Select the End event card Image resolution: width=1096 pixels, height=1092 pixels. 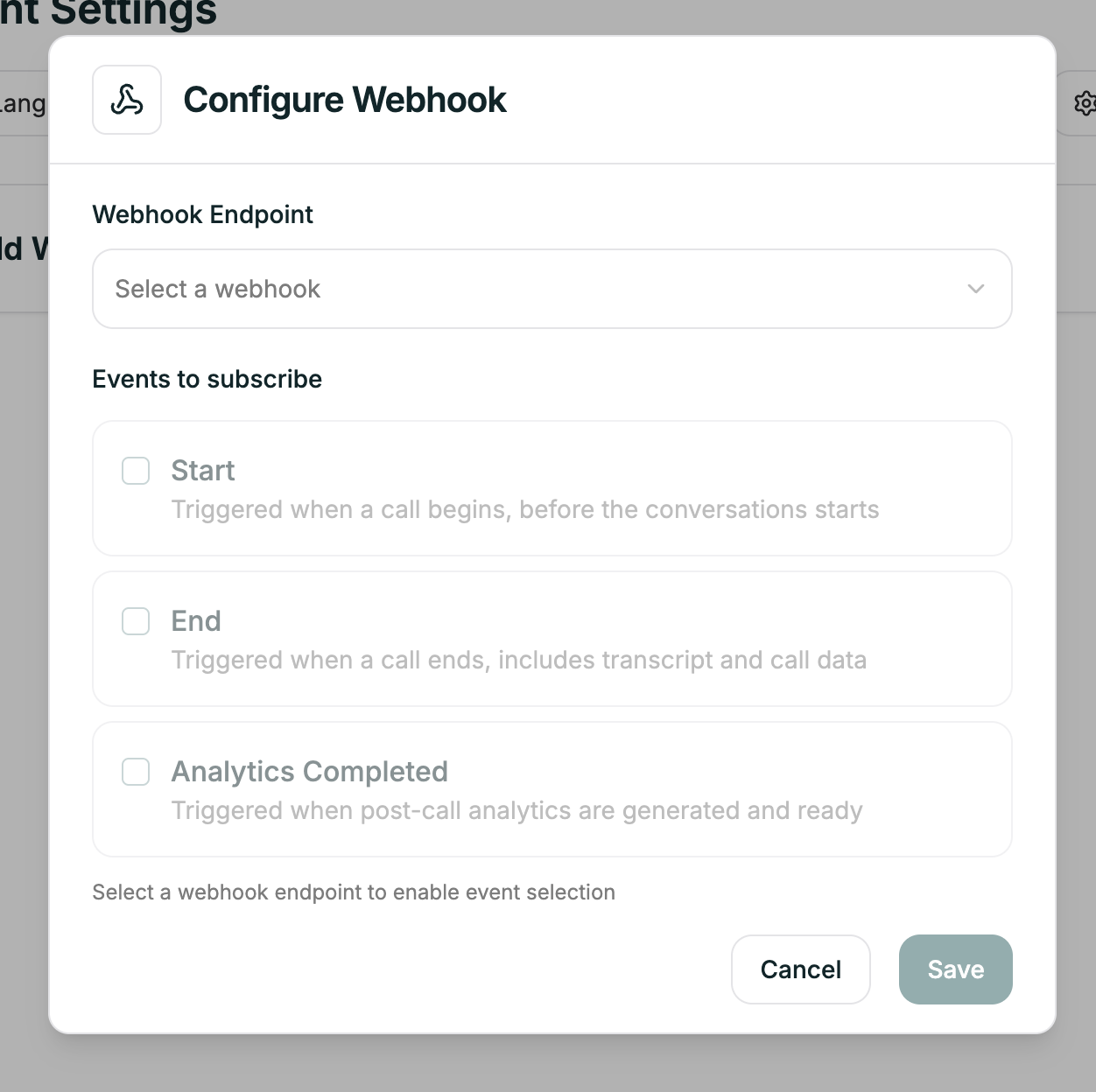[552, 639]
